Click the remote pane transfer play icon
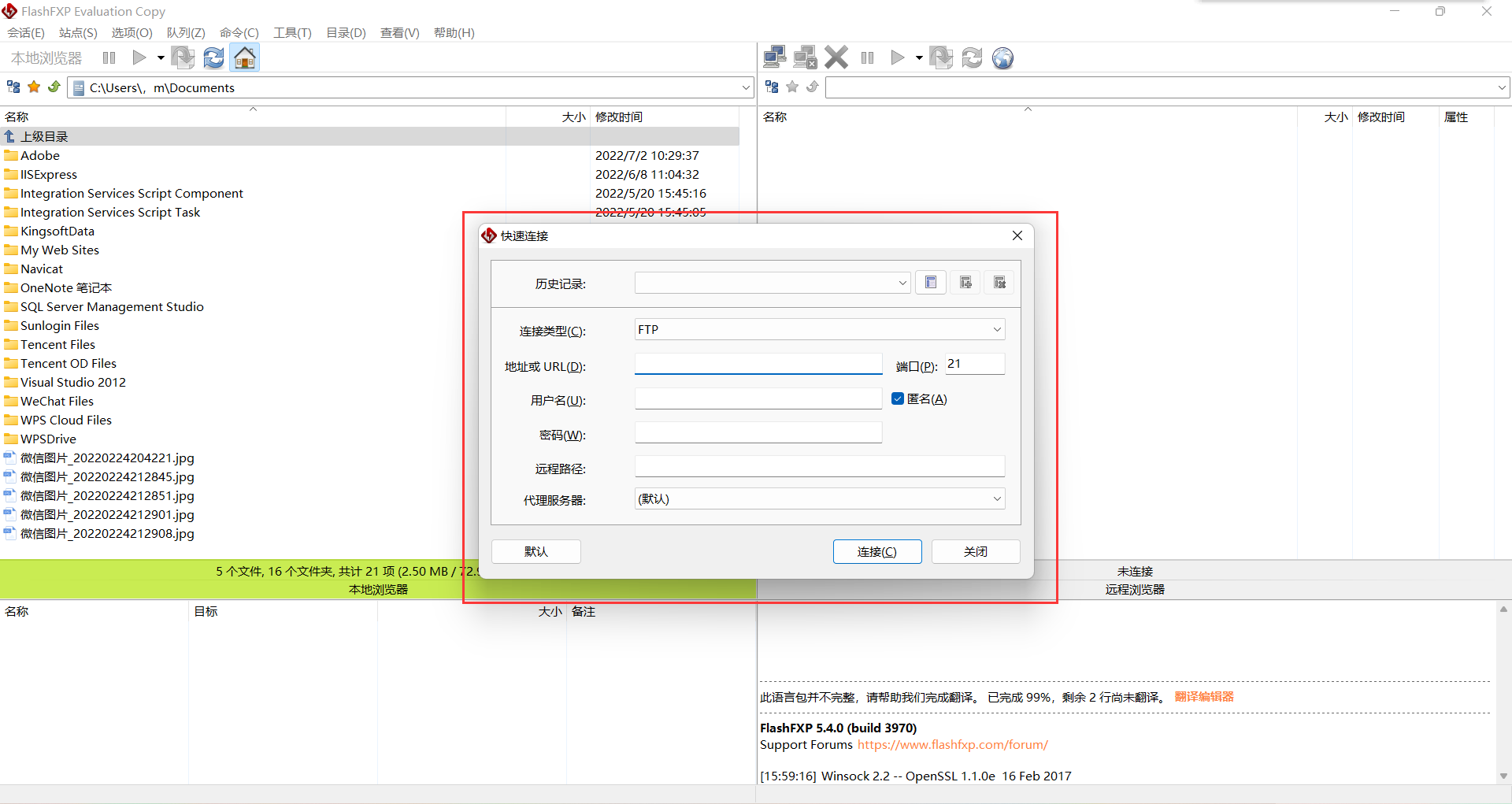 898,57
